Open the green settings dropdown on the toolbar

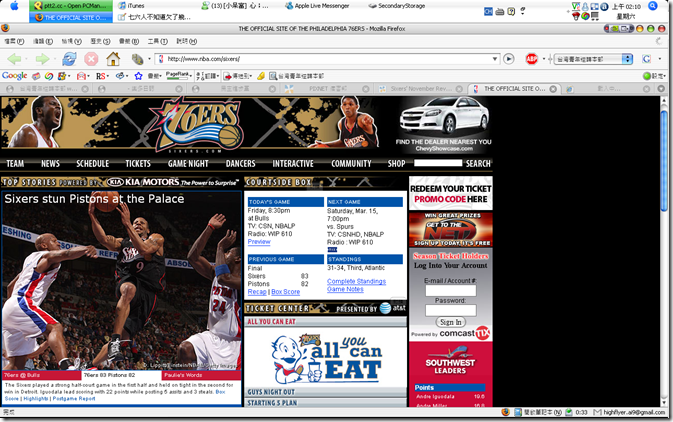[x=654, y=76]
